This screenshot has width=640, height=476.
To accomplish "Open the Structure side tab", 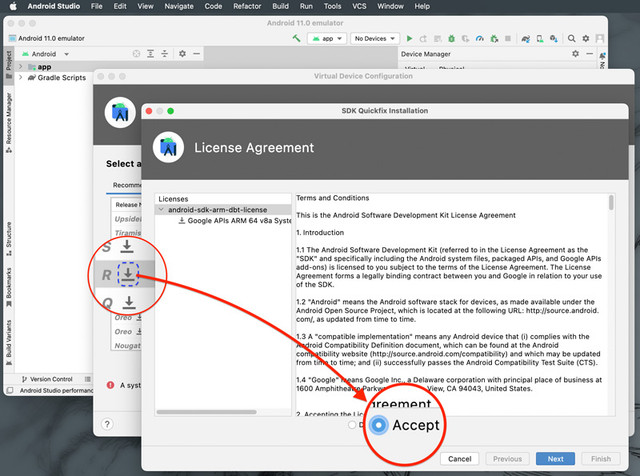I will pyautogui.click(x=9, y=239).
